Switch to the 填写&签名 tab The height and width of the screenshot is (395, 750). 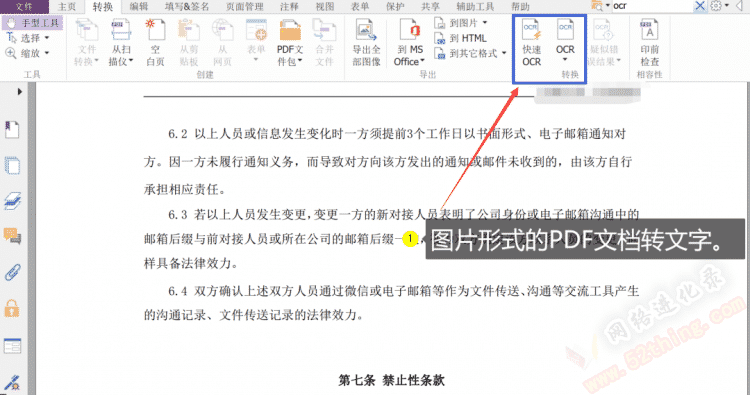tap(187, 7)
